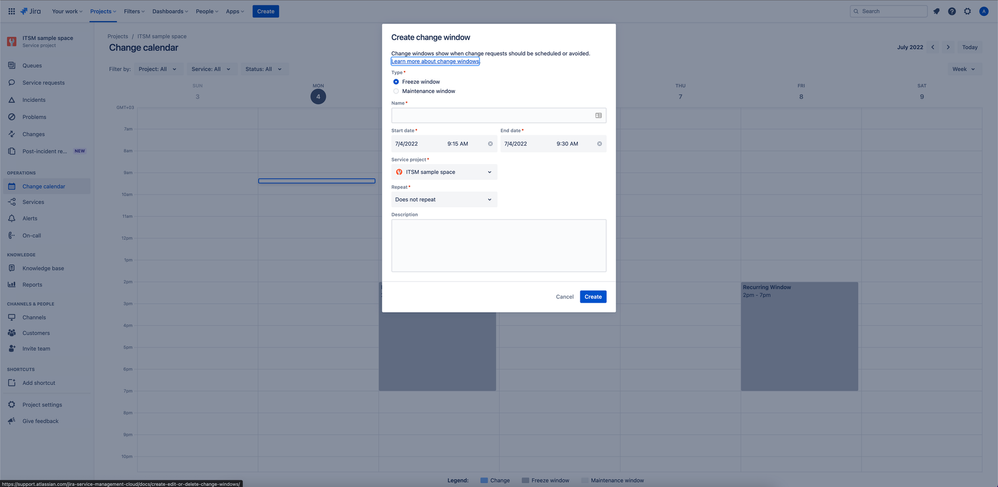Select the Maintenance window radio button
998x487 pixels.
tap(396, 91)
